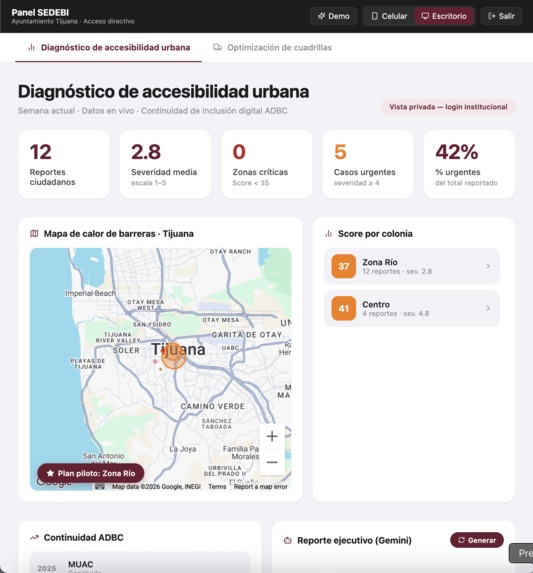Click the star icon in Plan piloto button

[50, 473]
